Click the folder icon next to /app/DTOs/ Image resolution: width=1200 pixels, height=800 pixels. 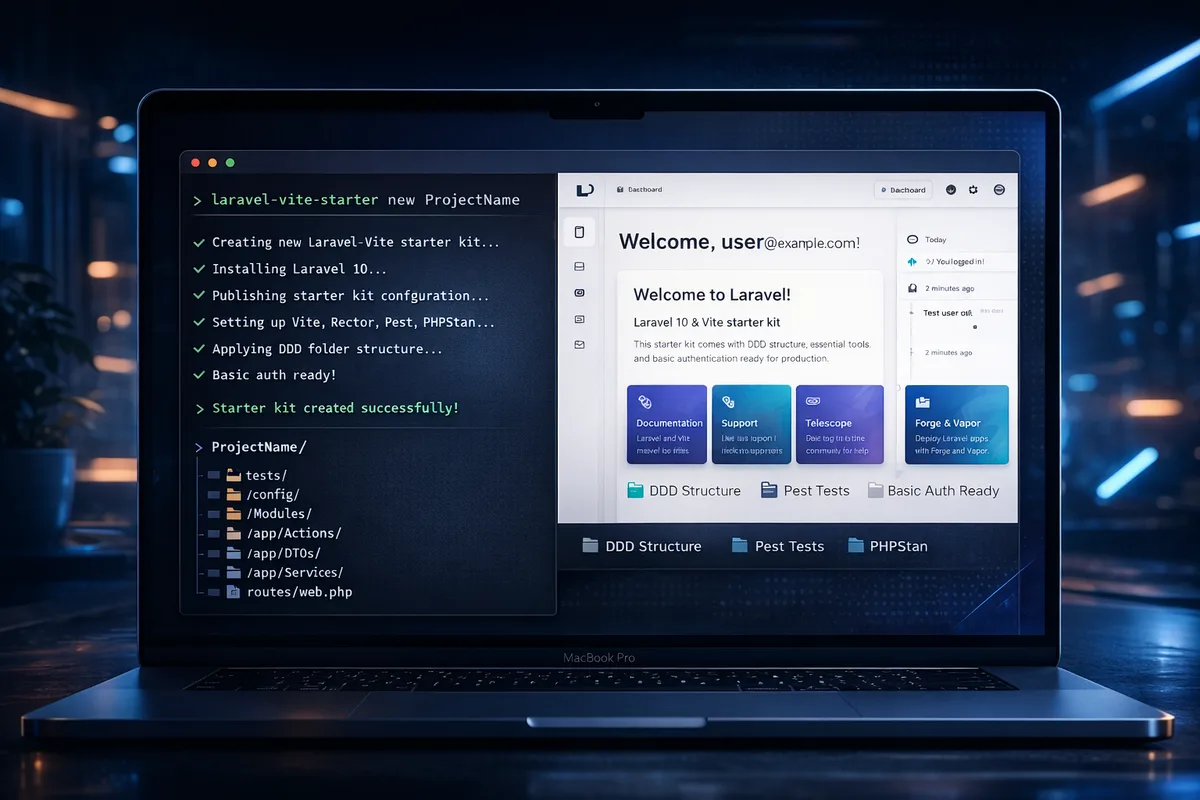click(234, 553)
